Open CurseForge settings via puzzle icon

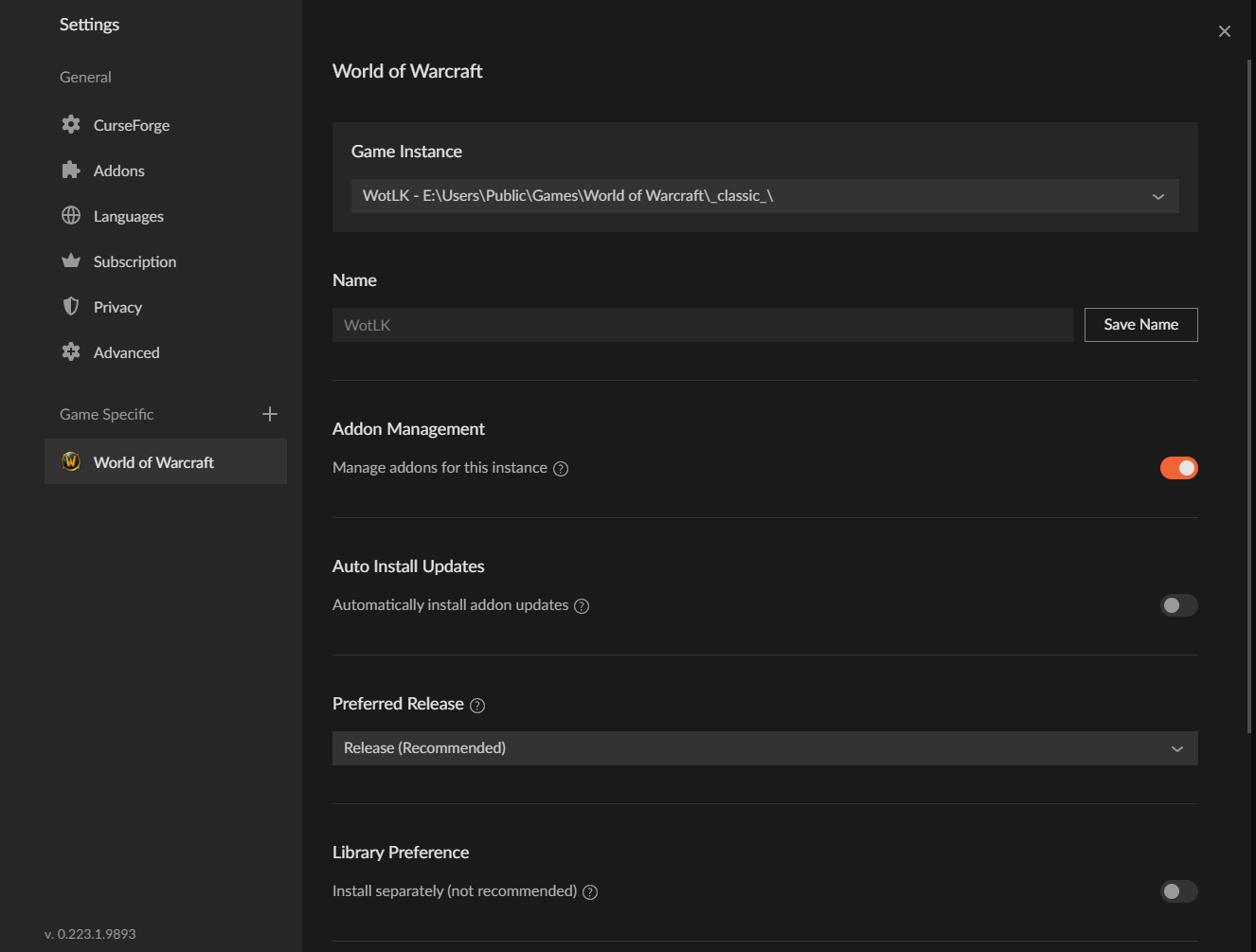pos(71,124)
